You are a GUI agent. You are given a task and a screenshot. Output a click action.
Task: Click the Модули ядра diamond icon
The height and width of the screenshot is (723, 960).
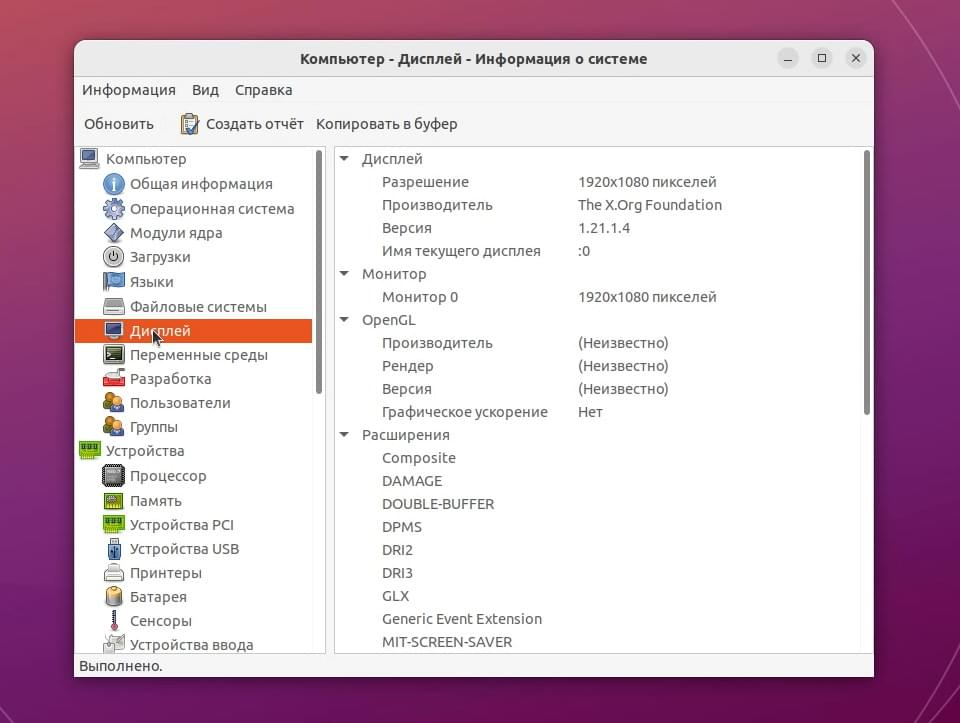click(x=114, y=233)
